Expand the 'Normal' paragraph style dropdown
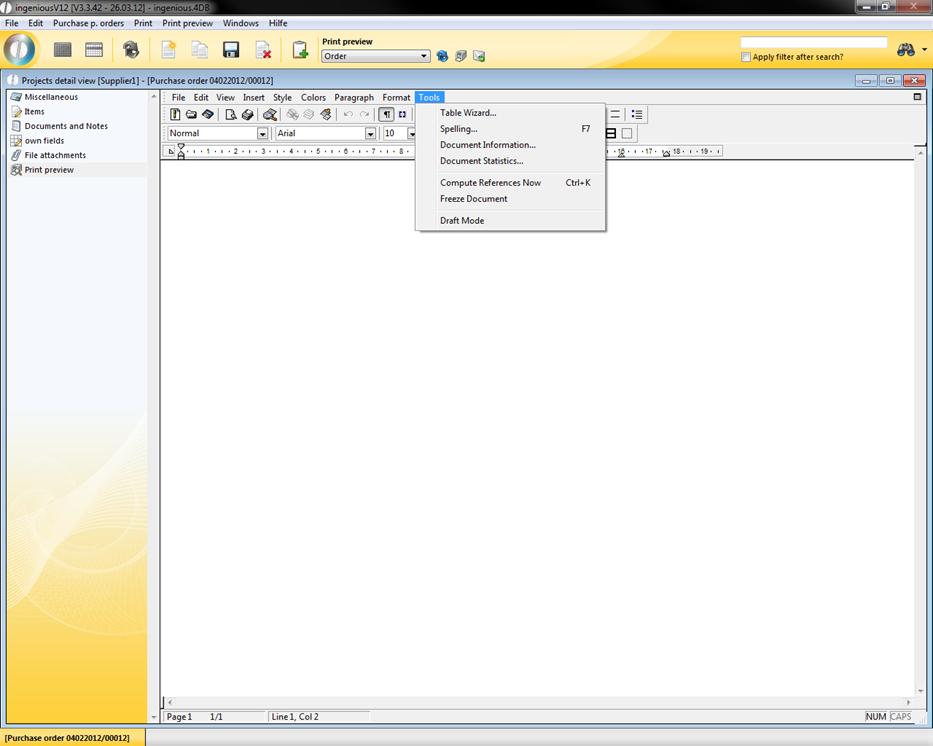933x746 pixels. tap(263, 133)
